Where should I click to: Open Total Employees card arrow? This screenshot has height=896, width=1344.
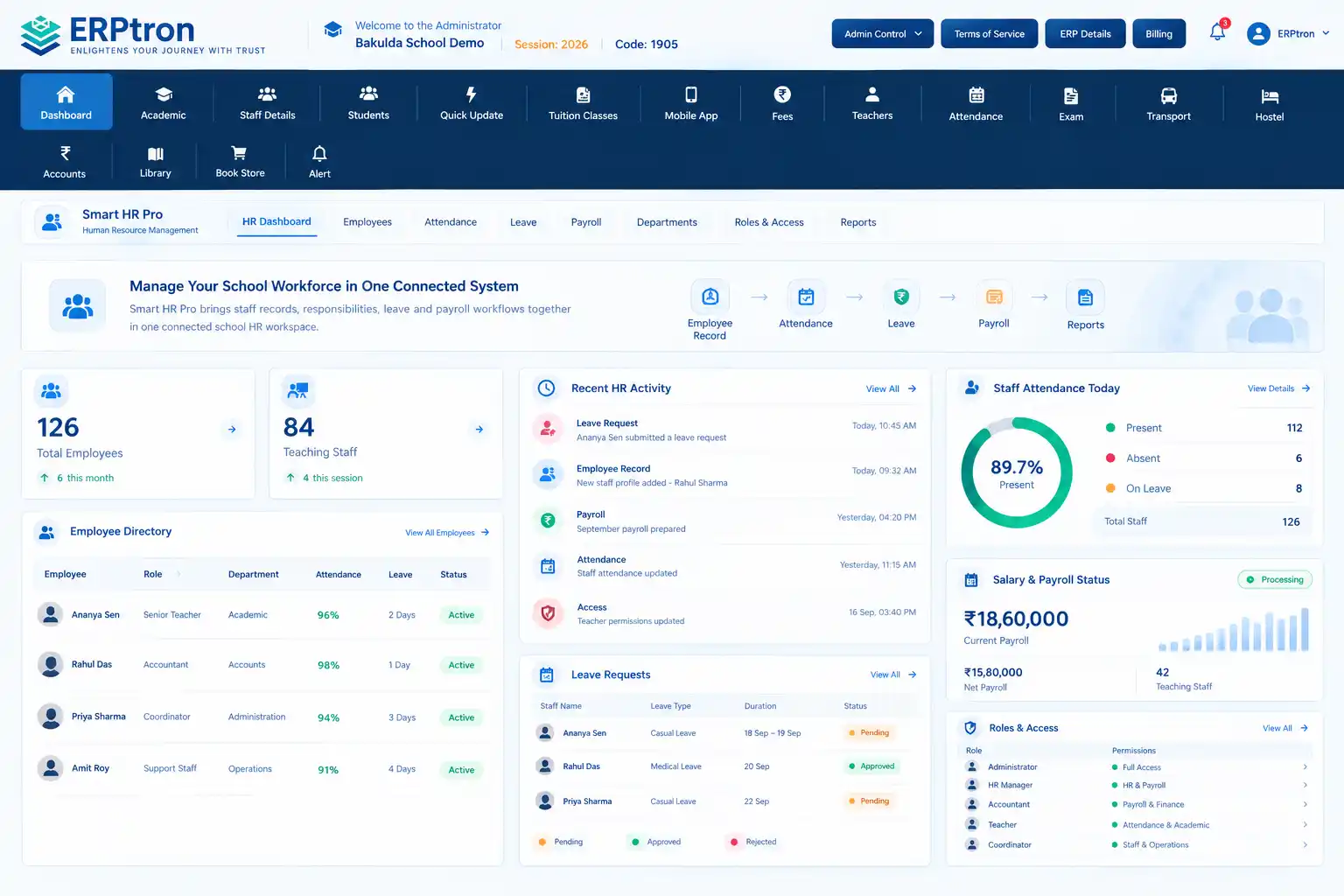[232, 430]
